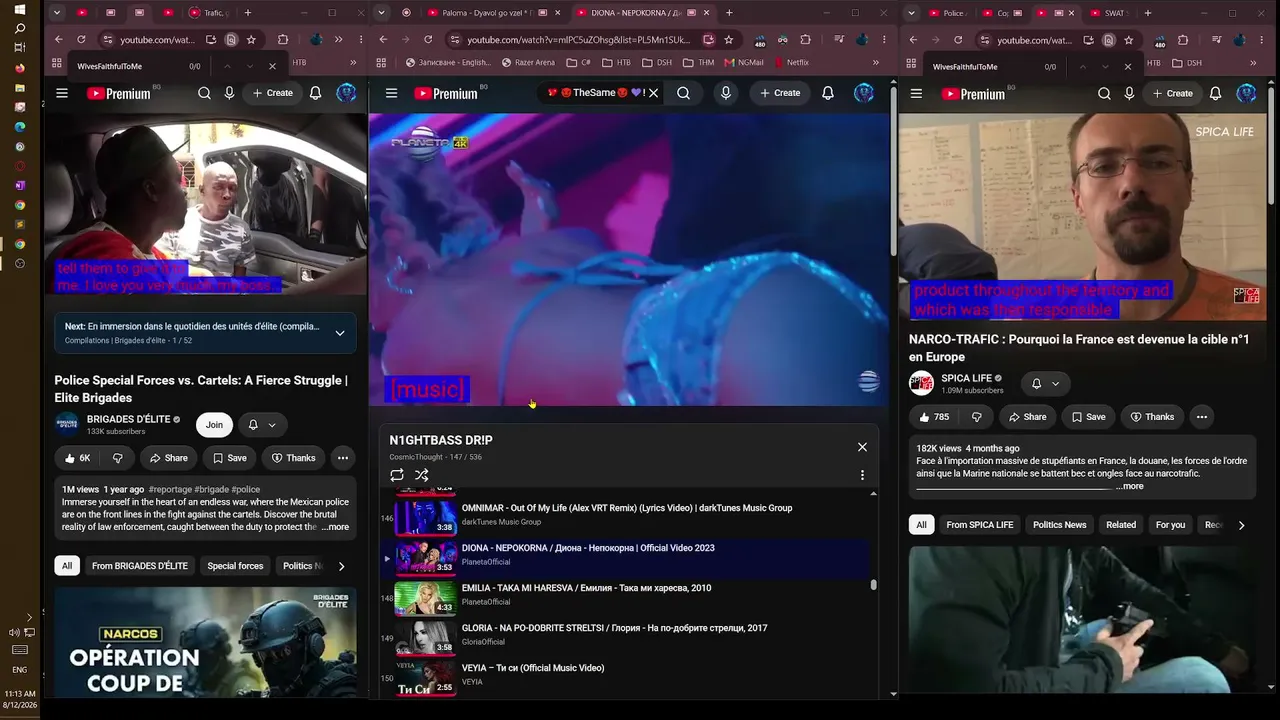Open notifications in the middle YouTube window
Image resolution: width=1280 pixels, height=720 pixels.
point(828,93)
